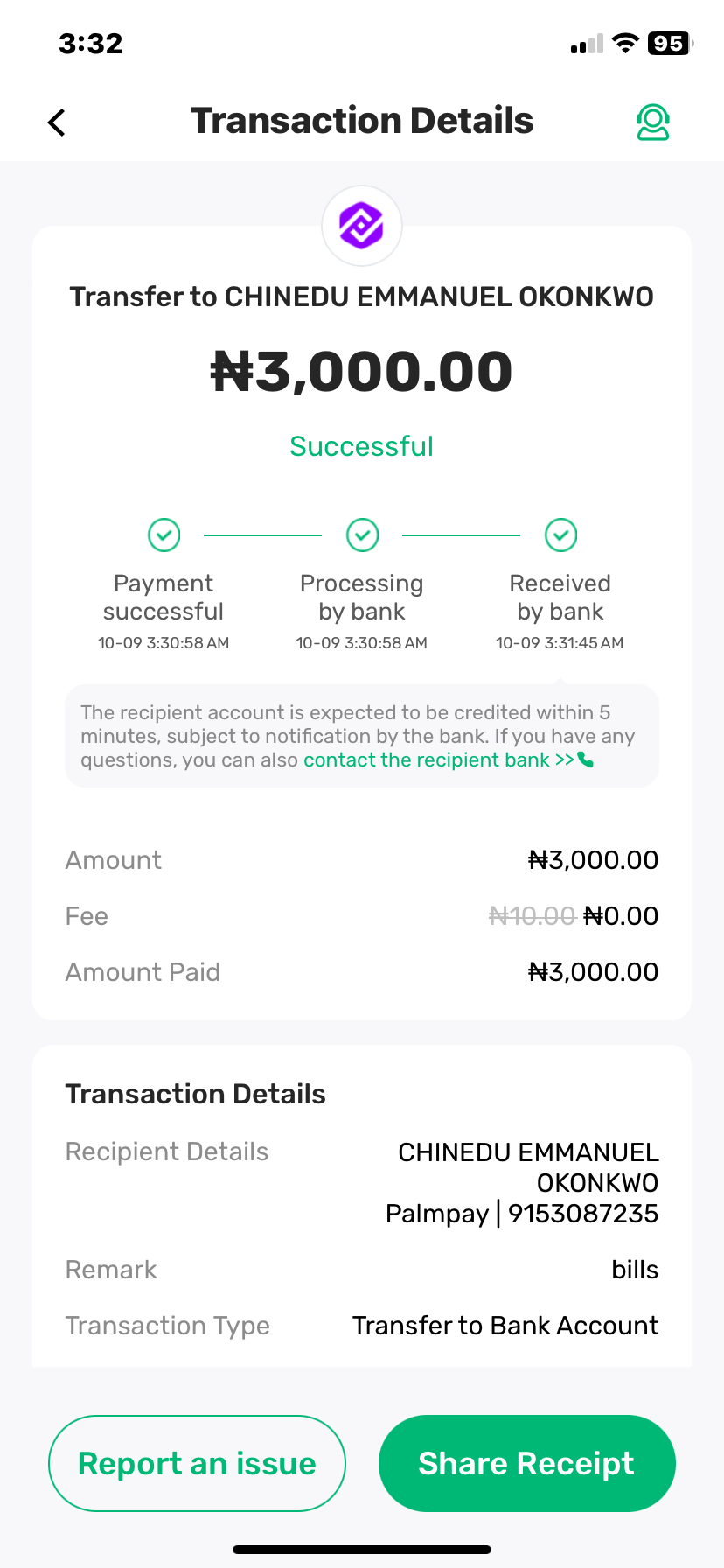Screen dimensions: 724x1568
Task: Tap the Wi-Fi status icon
Action: click(625, 44)
